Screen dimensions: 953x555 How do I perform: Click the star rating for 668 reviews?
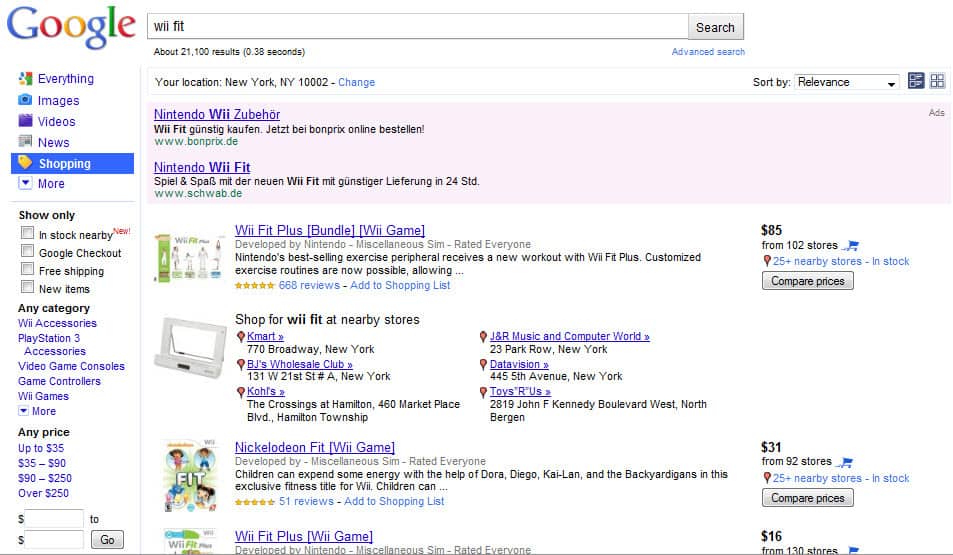tap(255, 285)
